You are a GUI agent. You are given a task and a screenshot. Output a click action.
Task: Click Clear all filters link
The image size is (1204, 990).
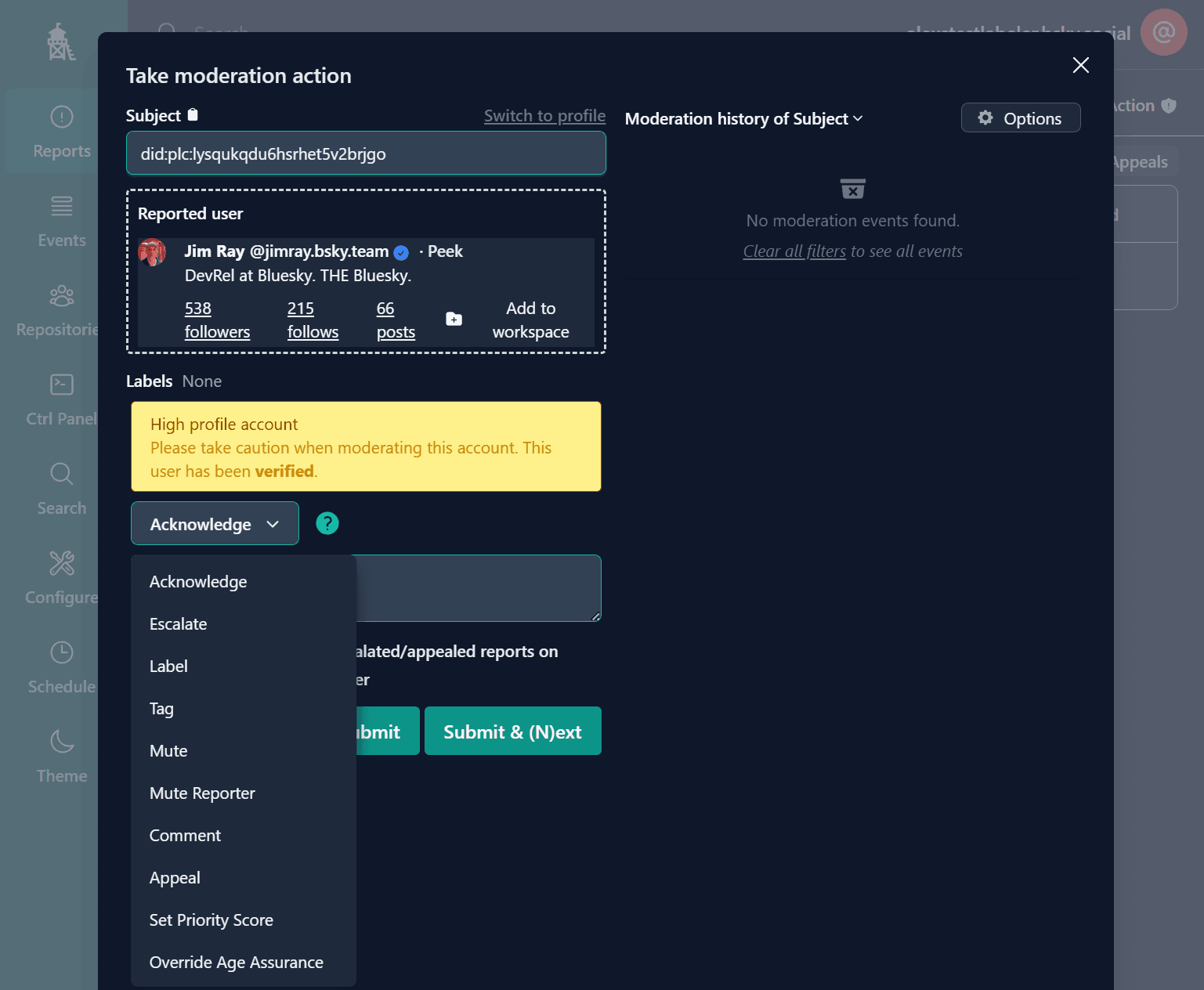(794, 251)
